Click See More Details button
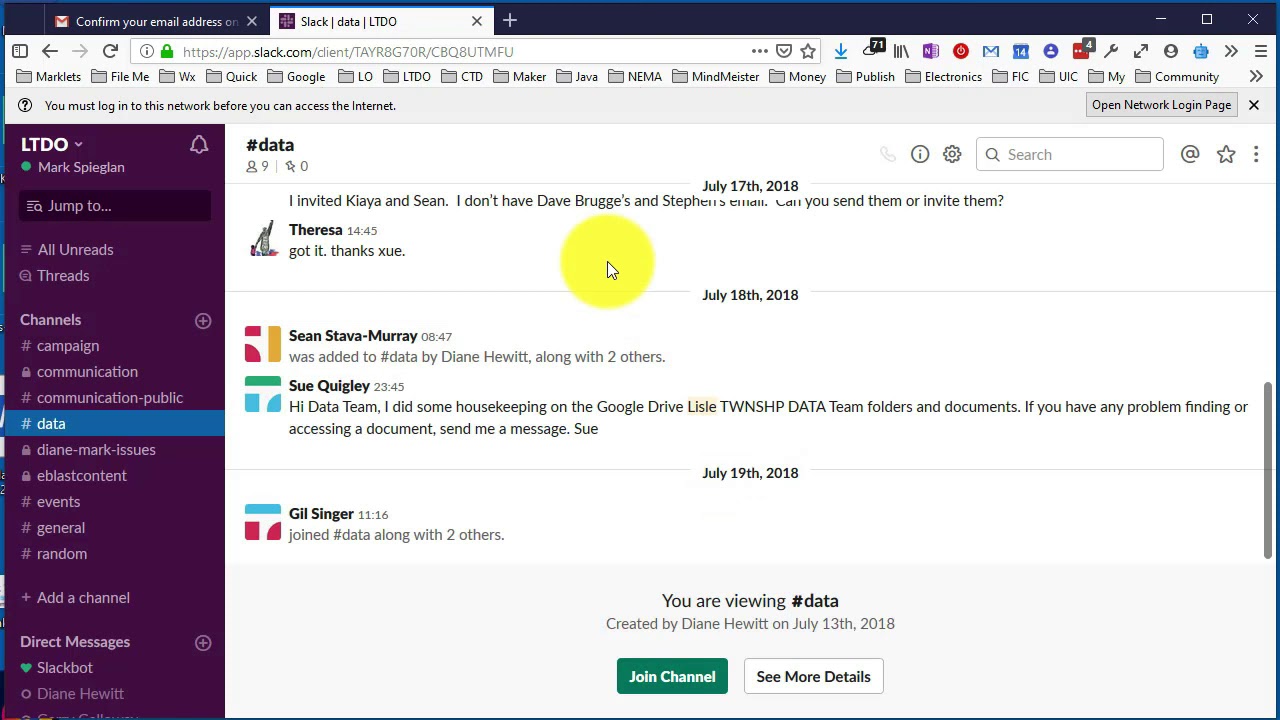The width and height of the screenshot is (1280, 720). click(x=813, y=677)
